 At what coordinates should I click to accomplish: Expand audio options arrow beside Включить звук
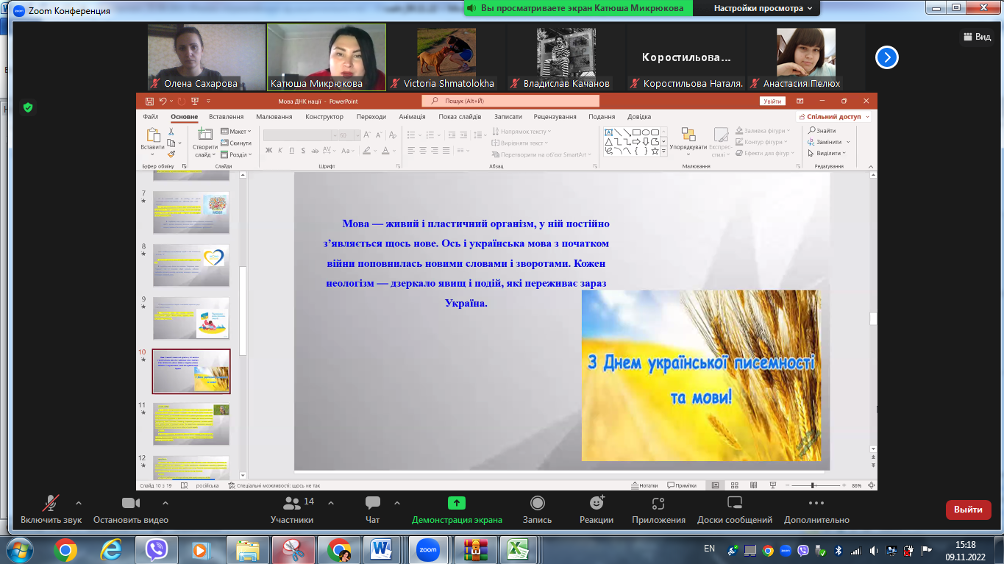click(78, 503)
